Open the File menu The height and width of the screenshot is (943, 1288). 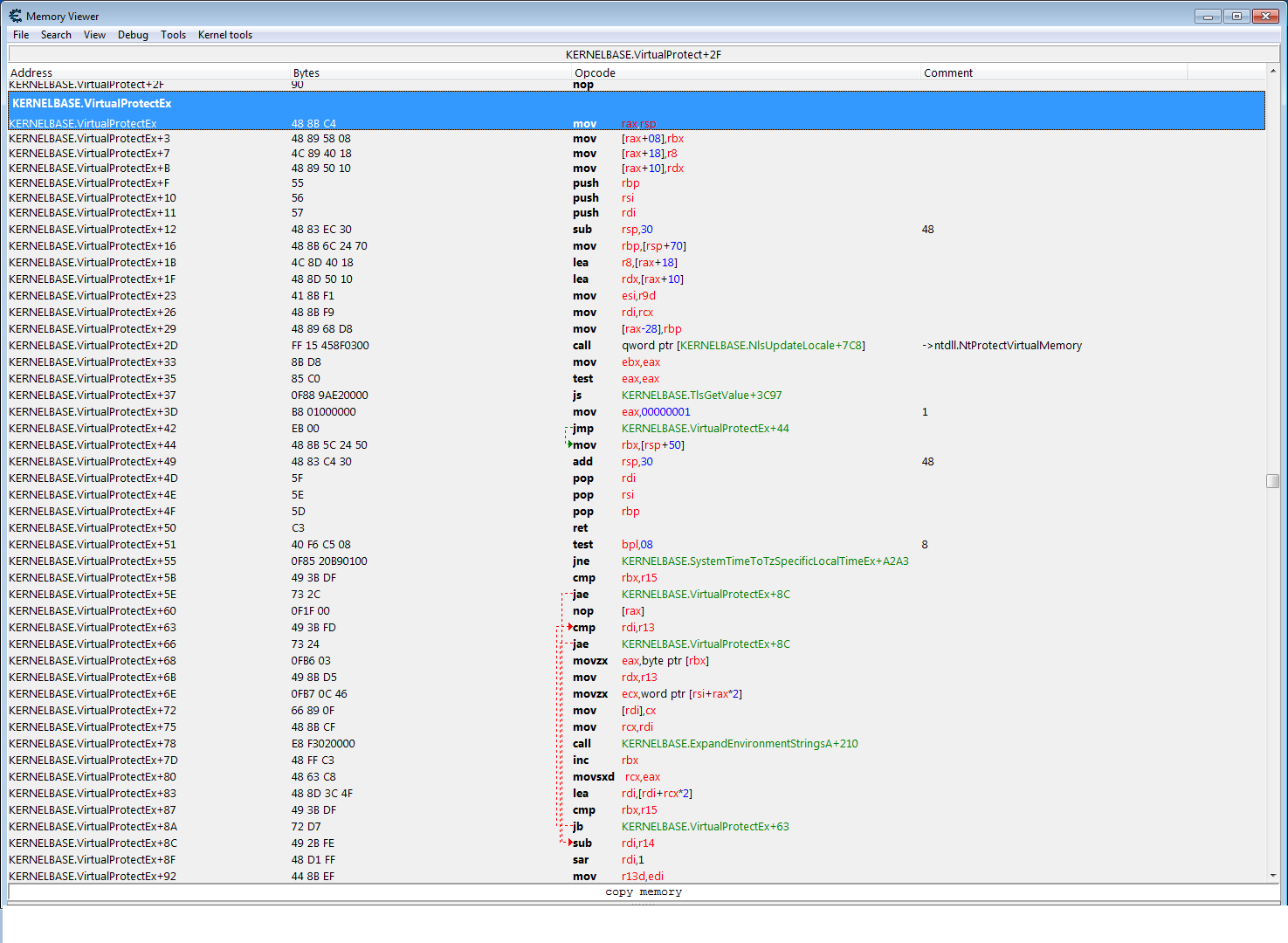click(21, 35)
